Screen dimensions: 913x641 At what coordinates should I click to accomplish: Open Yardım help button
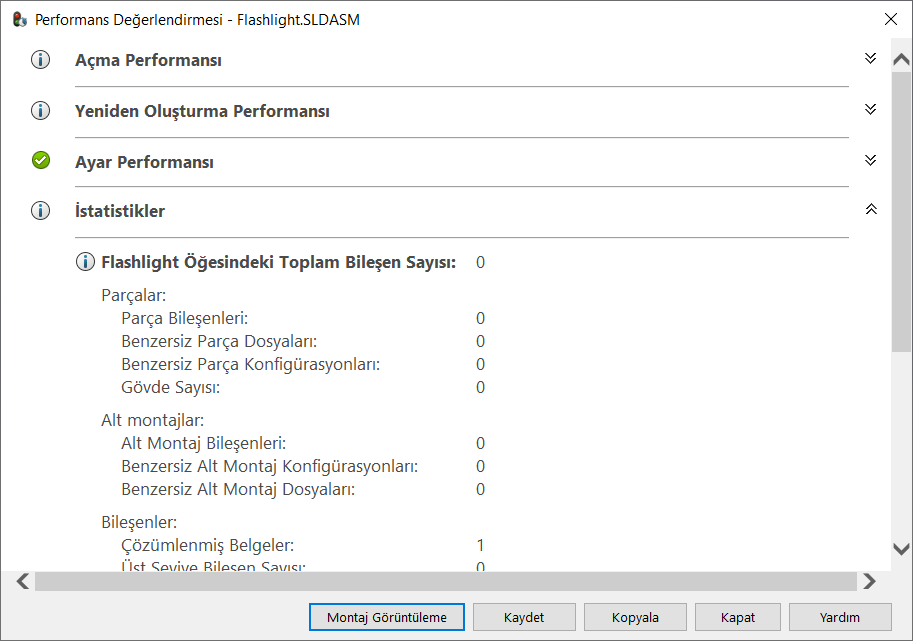[840, 617]
